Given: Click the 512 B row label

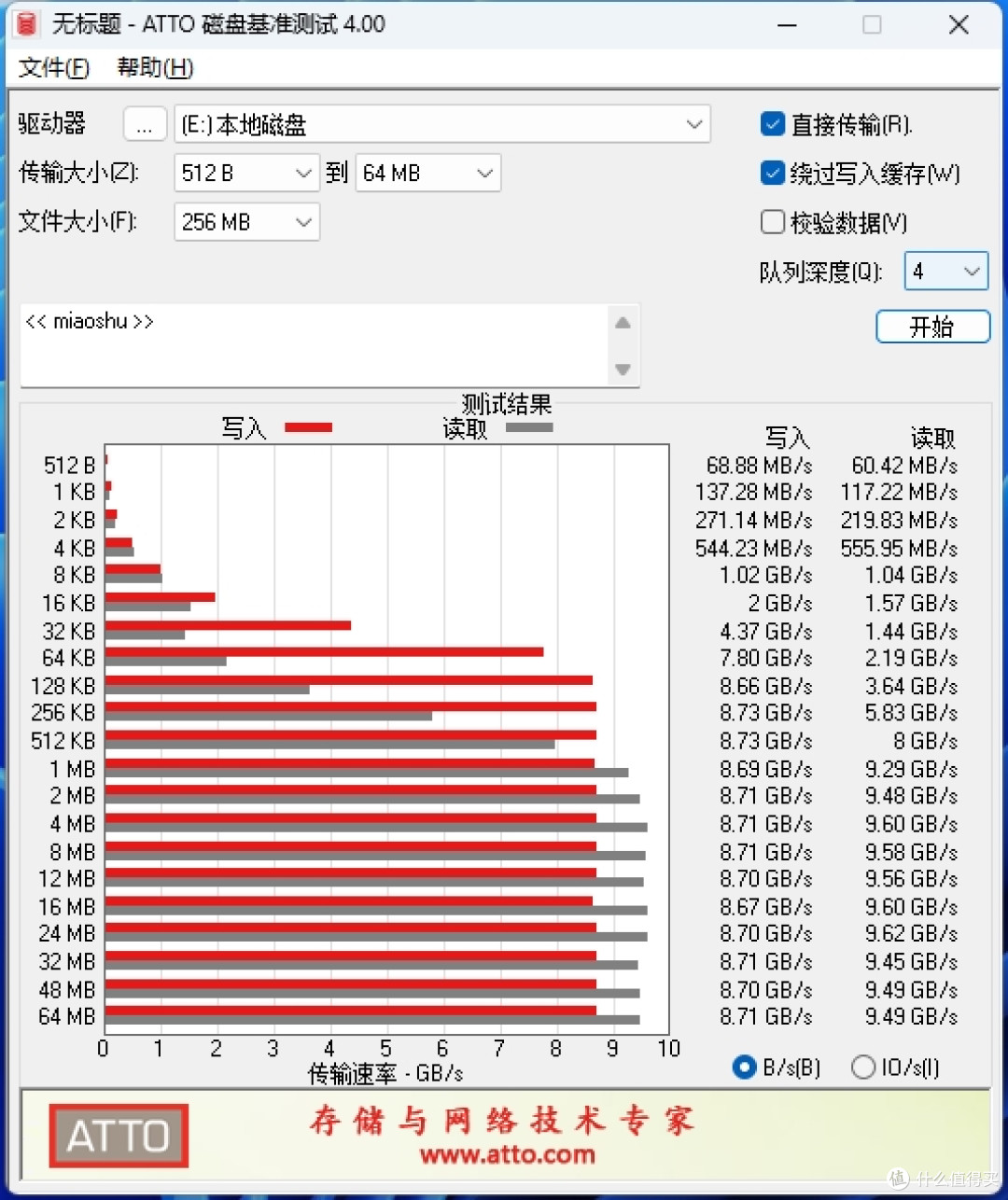Looking at the screenshot, I should point(69,466).
